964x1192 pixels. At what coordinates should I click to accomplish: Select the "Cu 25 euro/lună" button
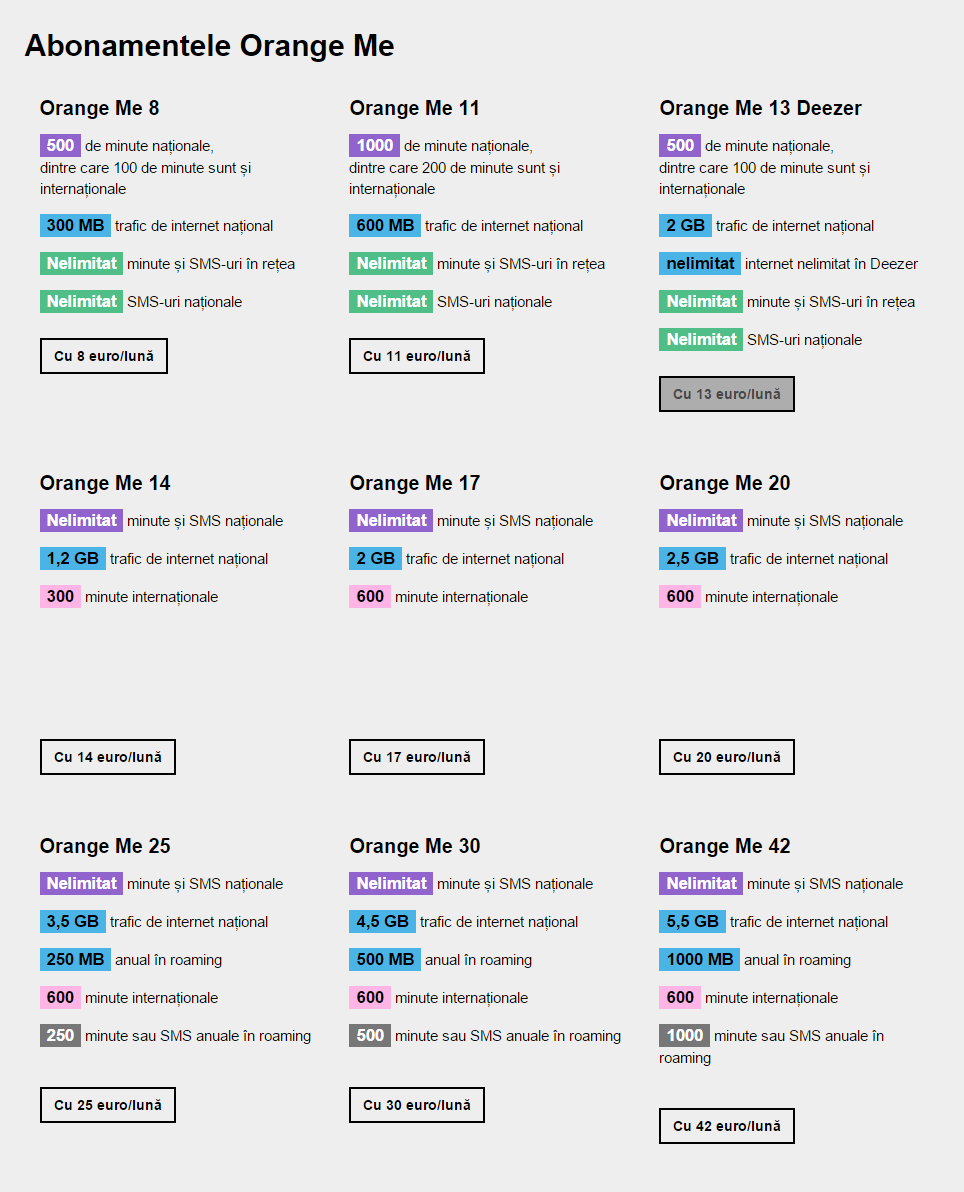(108, 1105)
